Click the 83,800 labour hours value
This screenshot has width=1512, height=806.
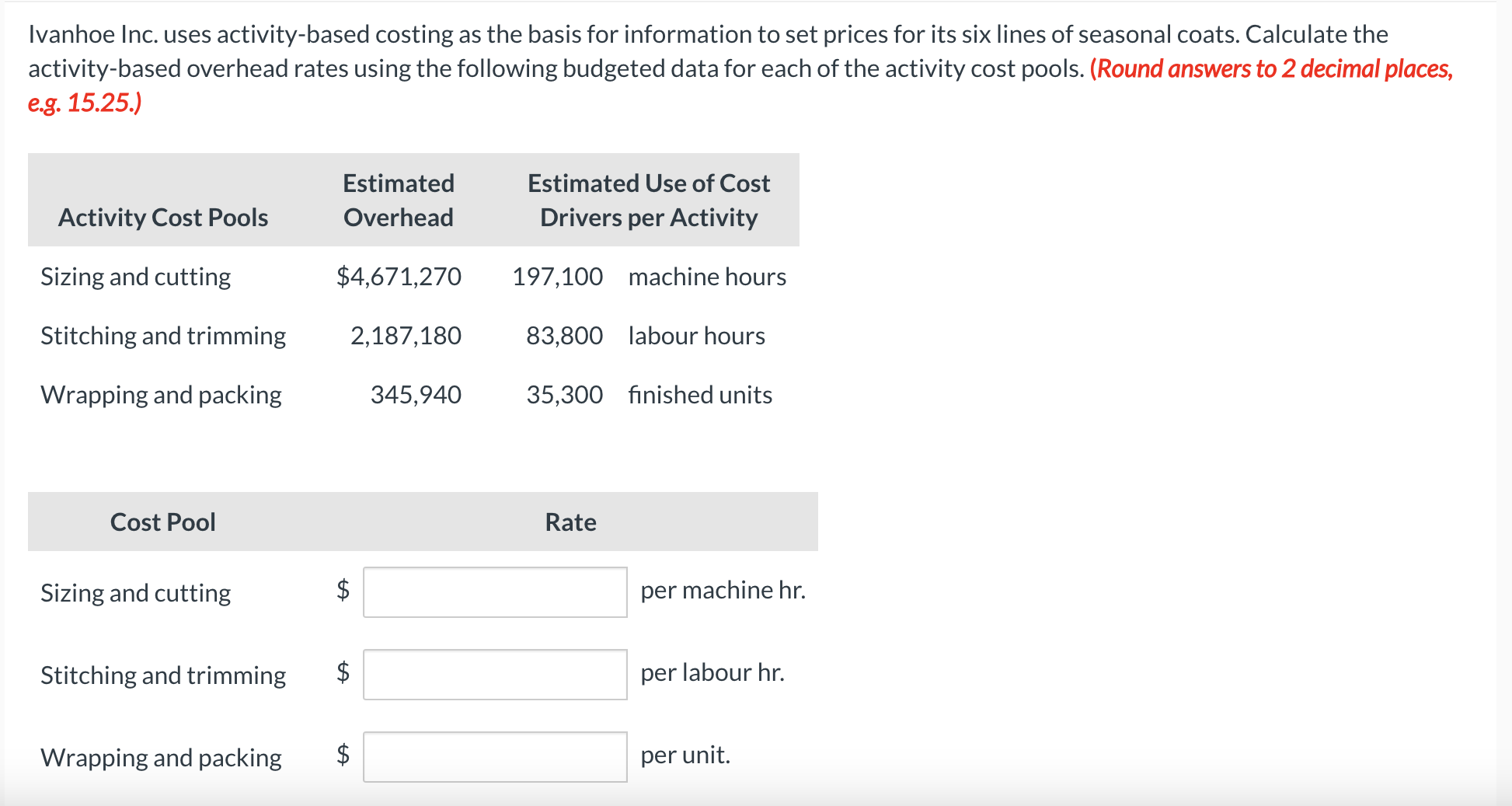564,336
